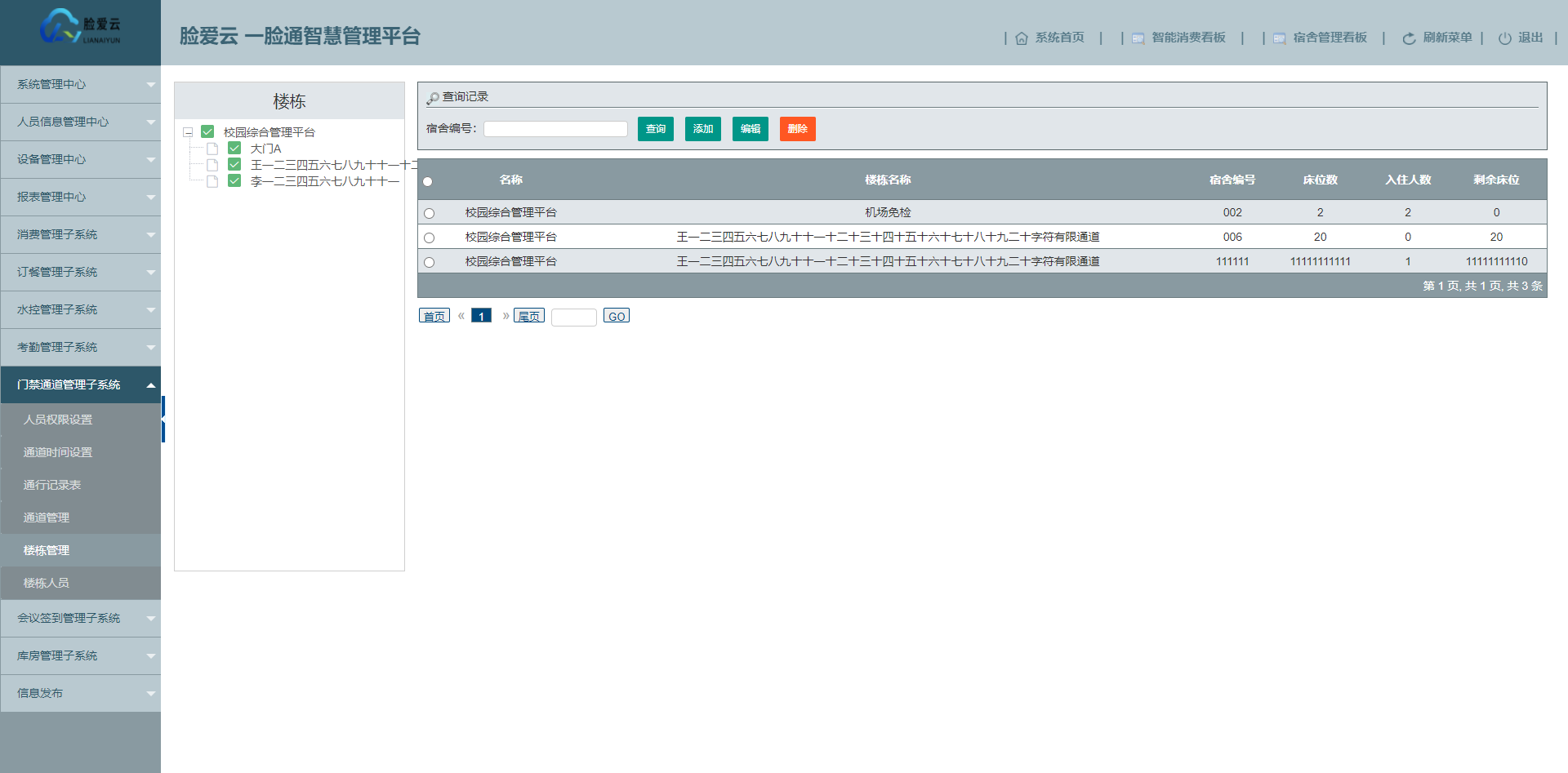Click the green 查询 button
The height and width of the screenshot is (773, 1568).
pos(656,129)
